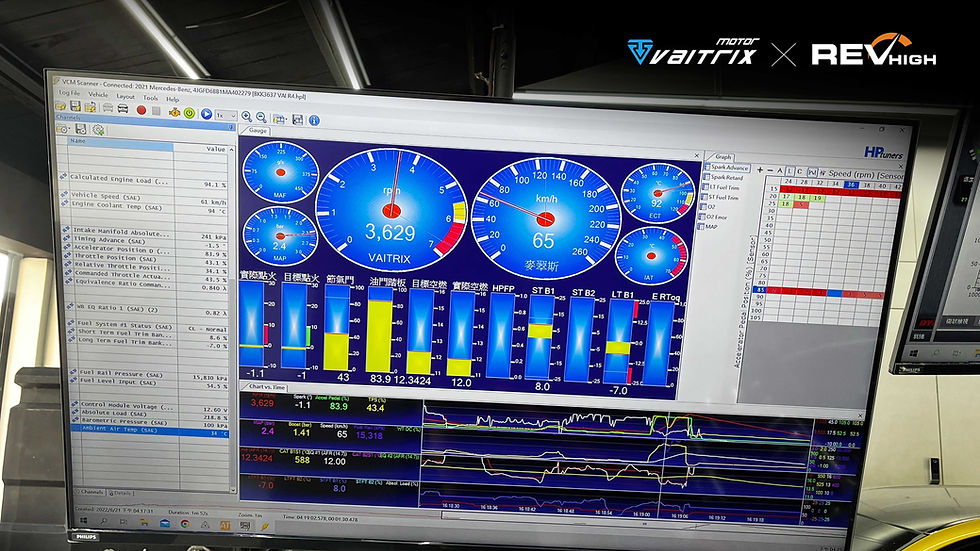
Task: Open File Explorer from the taskbar
Action: coord(144,522)
